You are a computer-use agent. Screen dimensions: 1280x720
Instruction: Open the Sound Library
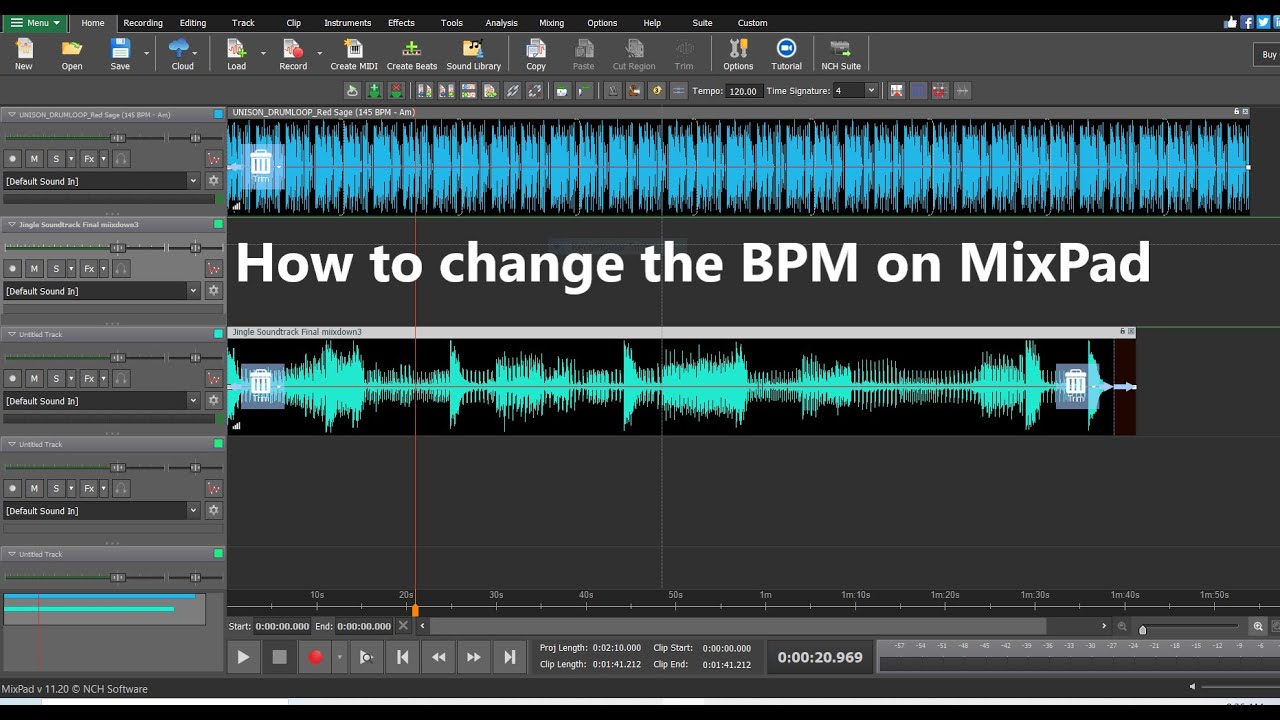(474, 54)
